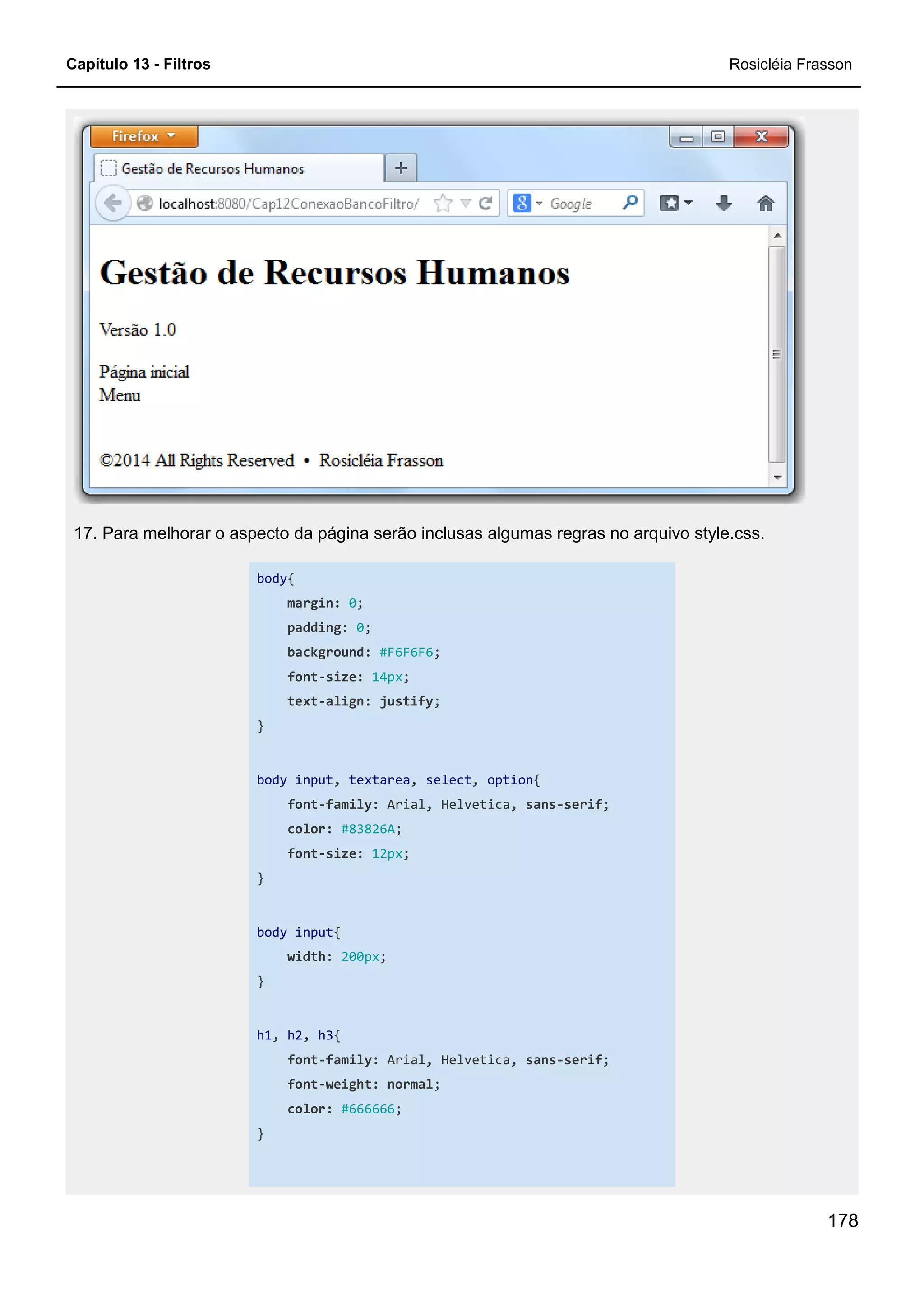Click the Menu text on page

(120, 395)
